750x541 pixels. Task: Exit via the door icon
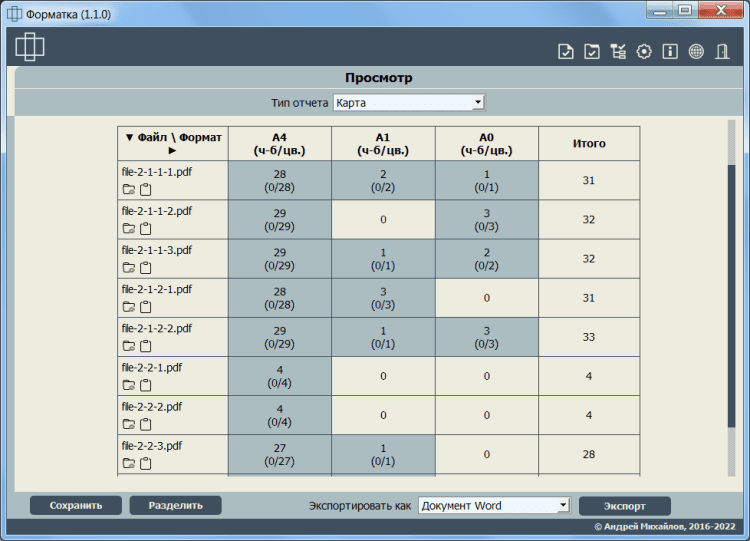coord(722,51)
